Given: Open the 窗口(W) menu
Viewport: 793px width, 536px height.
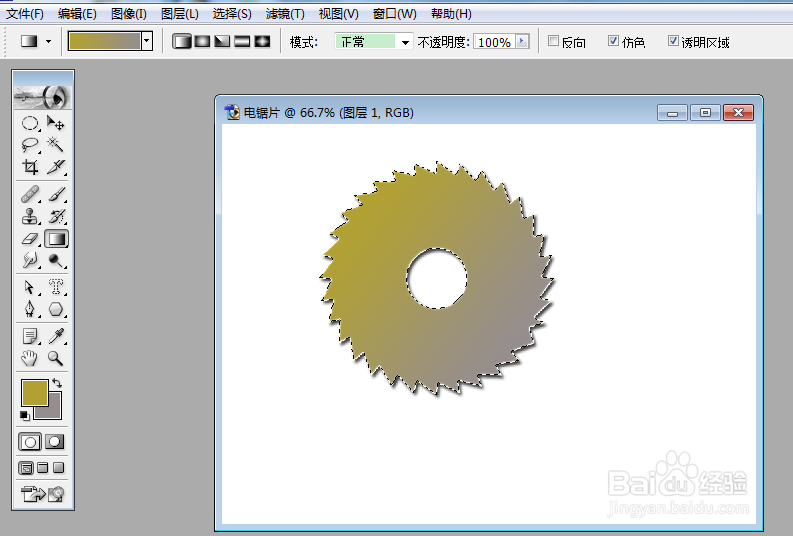Looking at the screenshot, I should [x=394, y=14].
